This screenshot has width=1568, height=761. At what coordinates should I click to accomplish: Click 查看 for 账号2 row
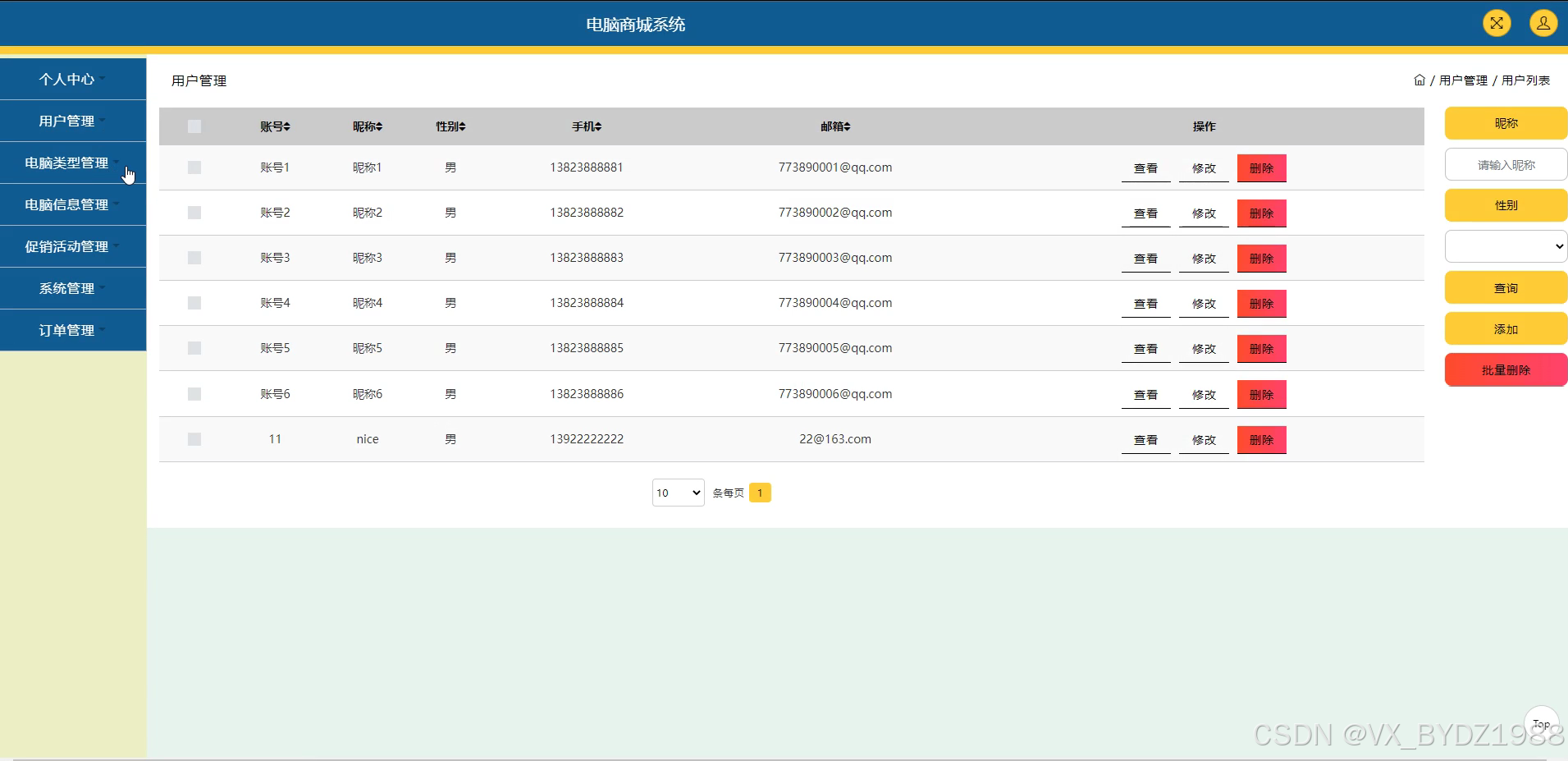pyautogui.click(x=1145, y=213)
